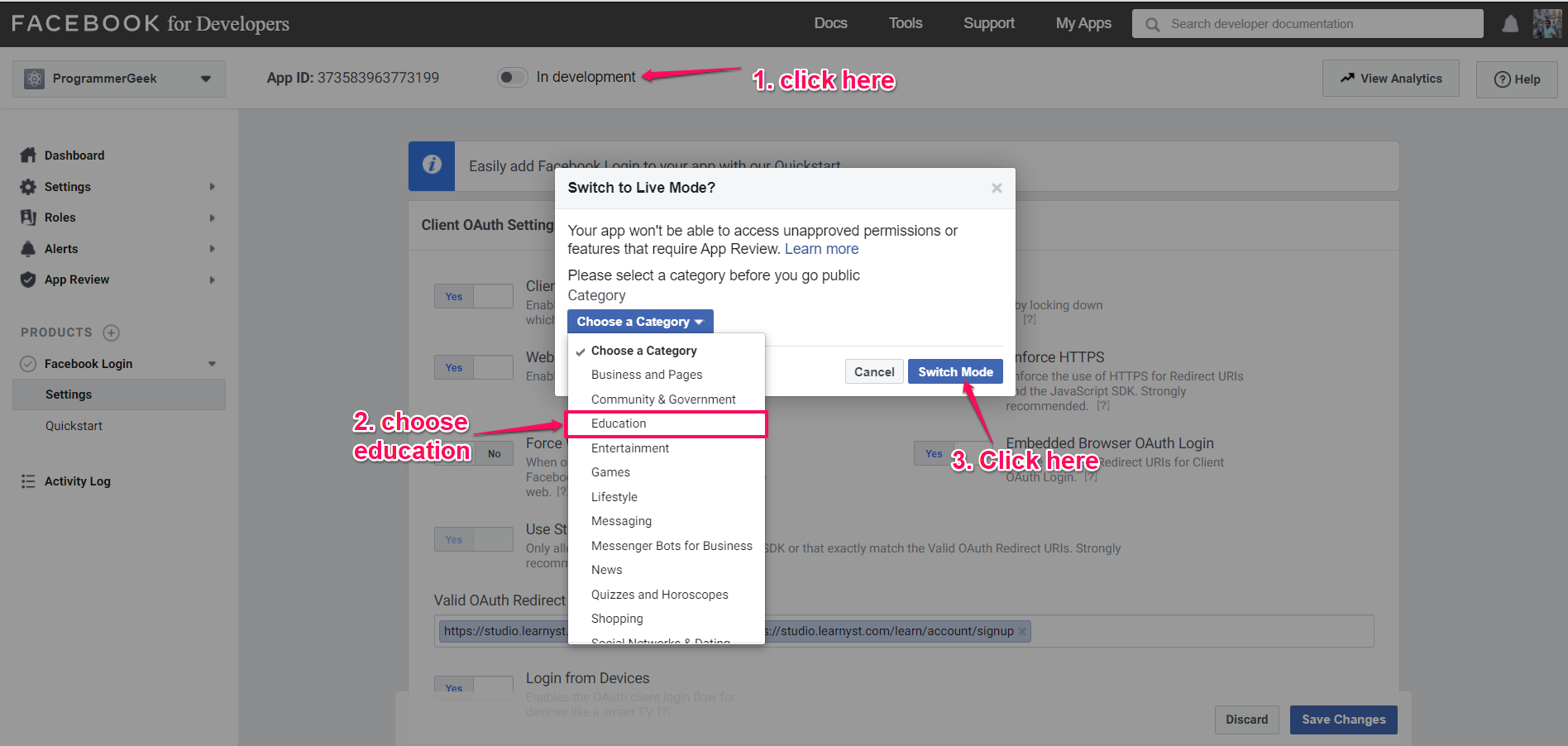Click the Activity Log list icon
Screen dimensions: 1568x746
28,481
